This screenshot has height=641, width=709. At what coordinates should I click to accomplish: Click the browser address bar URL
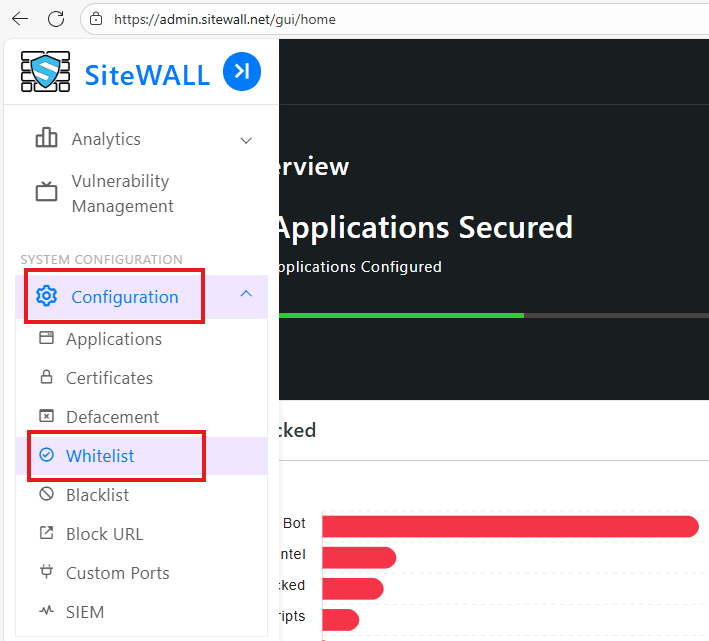tap(225, 19)
